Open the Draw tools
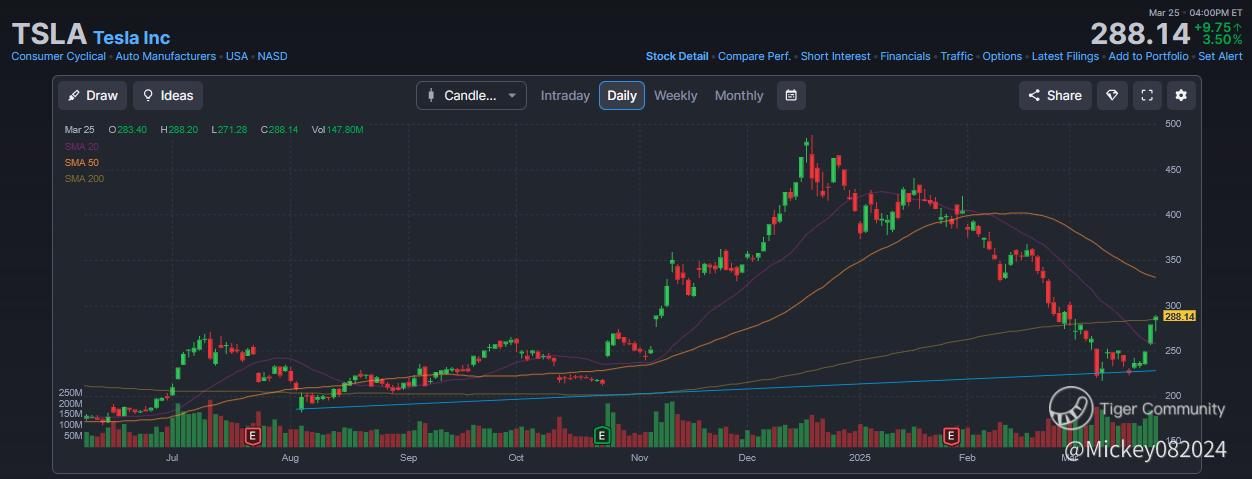The image size is (1252, 479). (92, 96)
